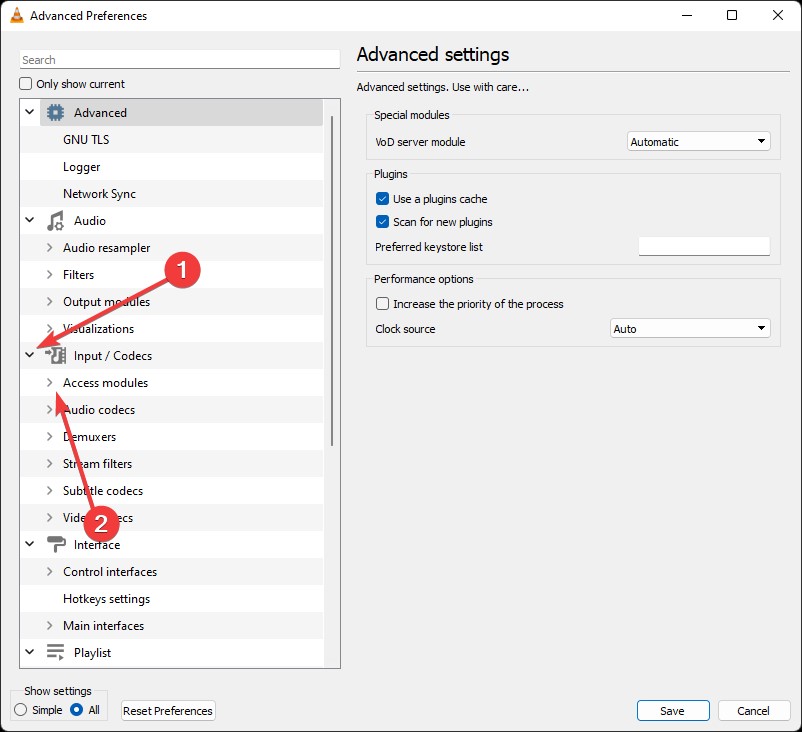Select Logger in the tree

point(81,167)
